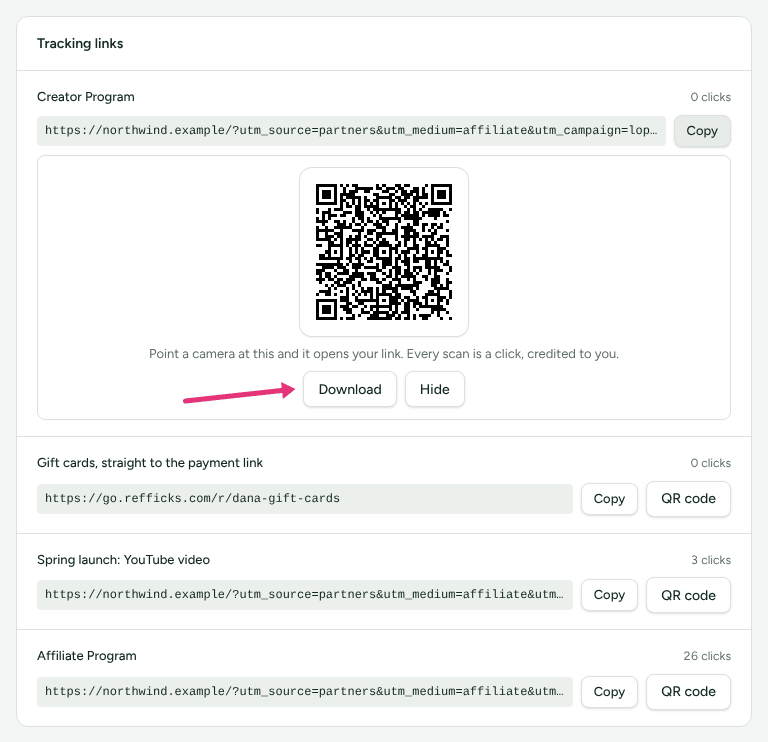Viewport: 768px width, 742px height.
Task: Select the Spring launch URL field
Action: pos(305,595)
